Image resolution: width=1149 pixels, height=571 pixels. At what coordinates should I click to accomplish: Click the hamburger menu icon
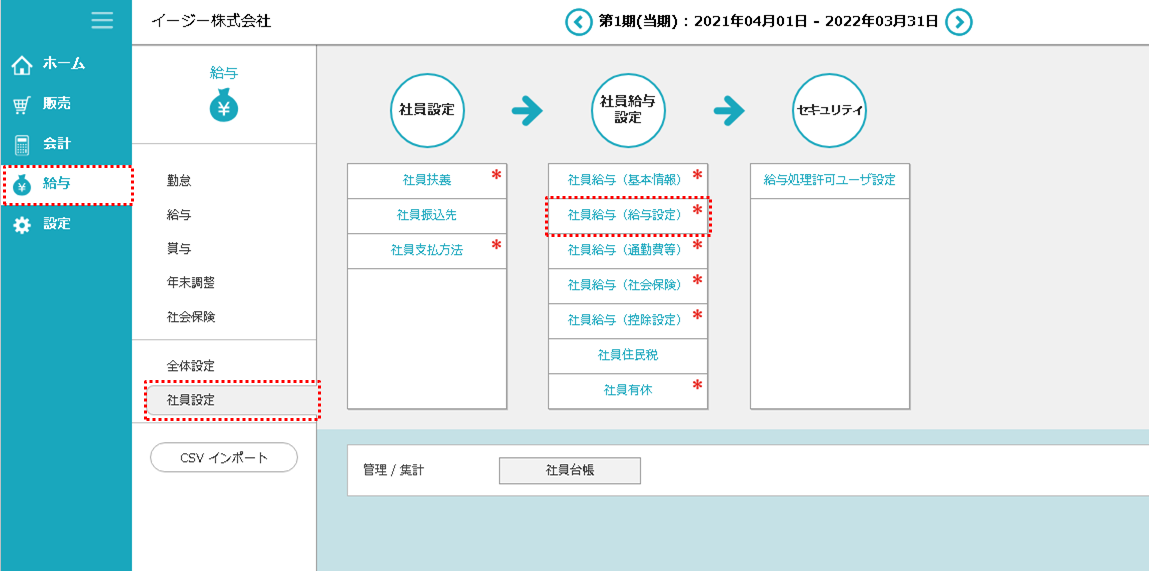click(102, 20)
